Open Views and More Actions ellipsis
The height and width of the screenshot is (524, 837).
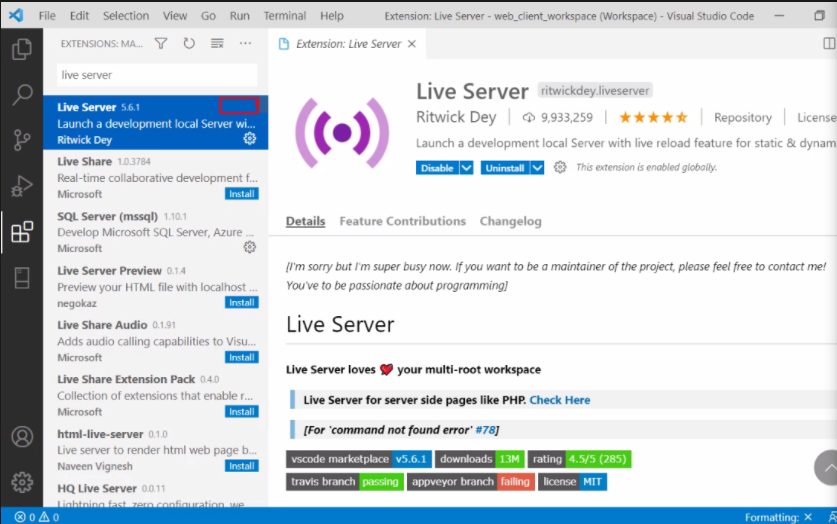tap(245, 43)
